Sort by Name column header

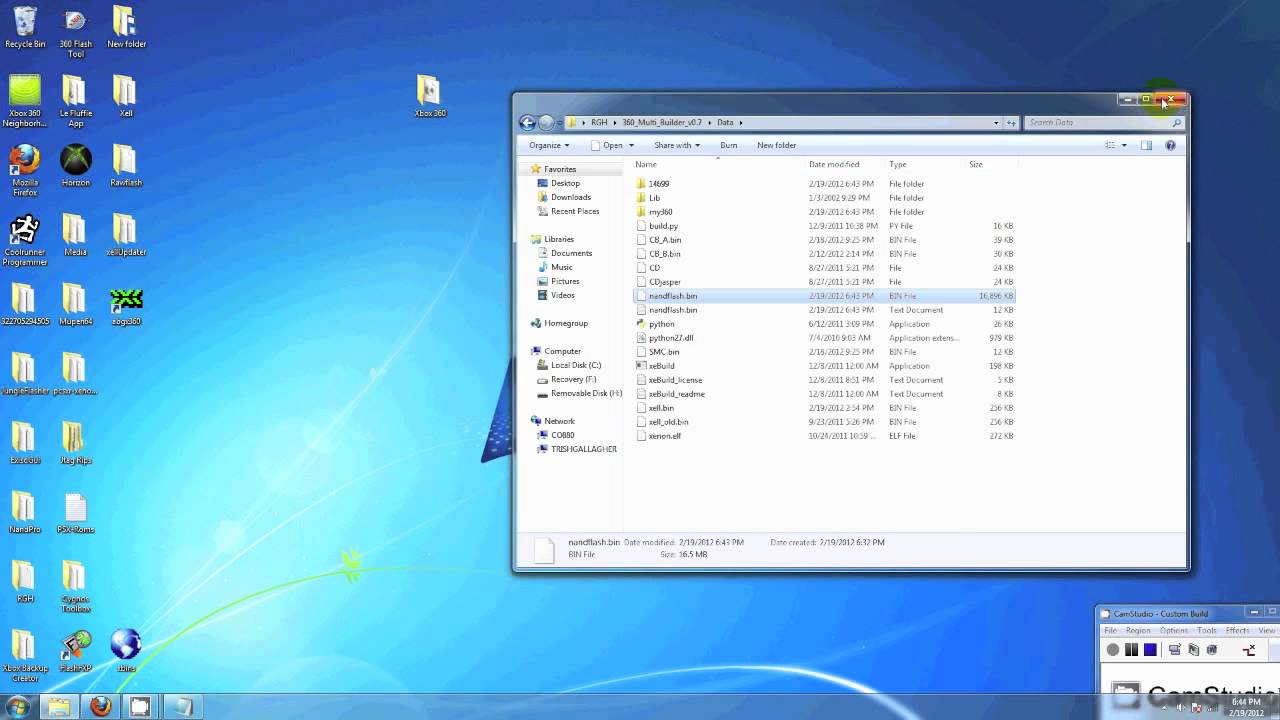click(646, 164)
